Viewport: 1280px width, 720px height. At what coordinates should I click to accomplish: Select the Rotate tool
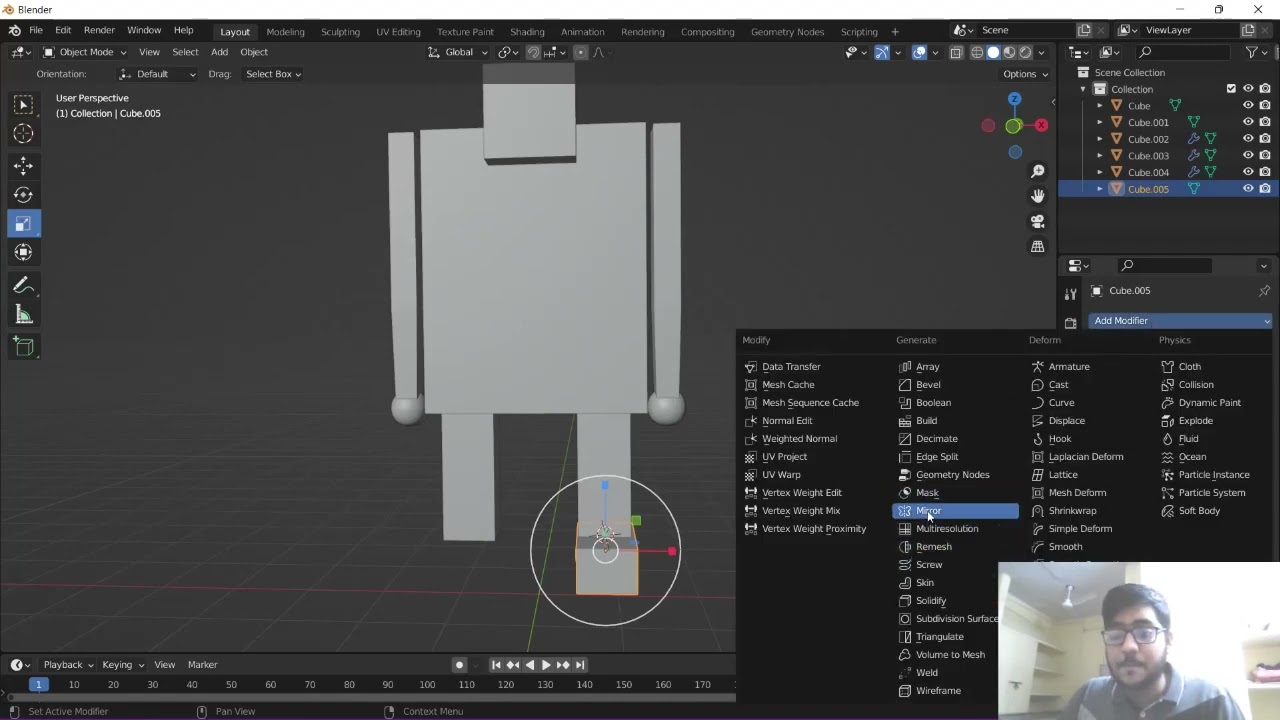click(x=23, y=195)
